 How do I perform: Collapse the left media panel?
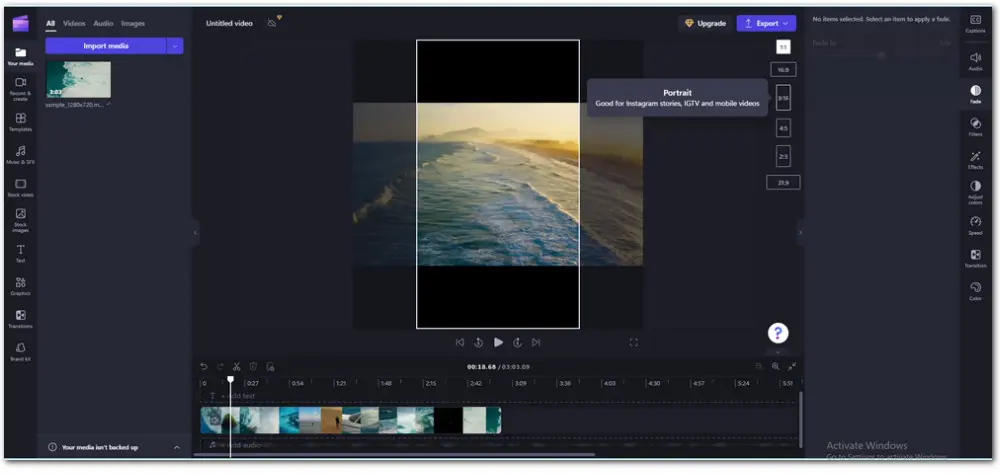point(196,233)
